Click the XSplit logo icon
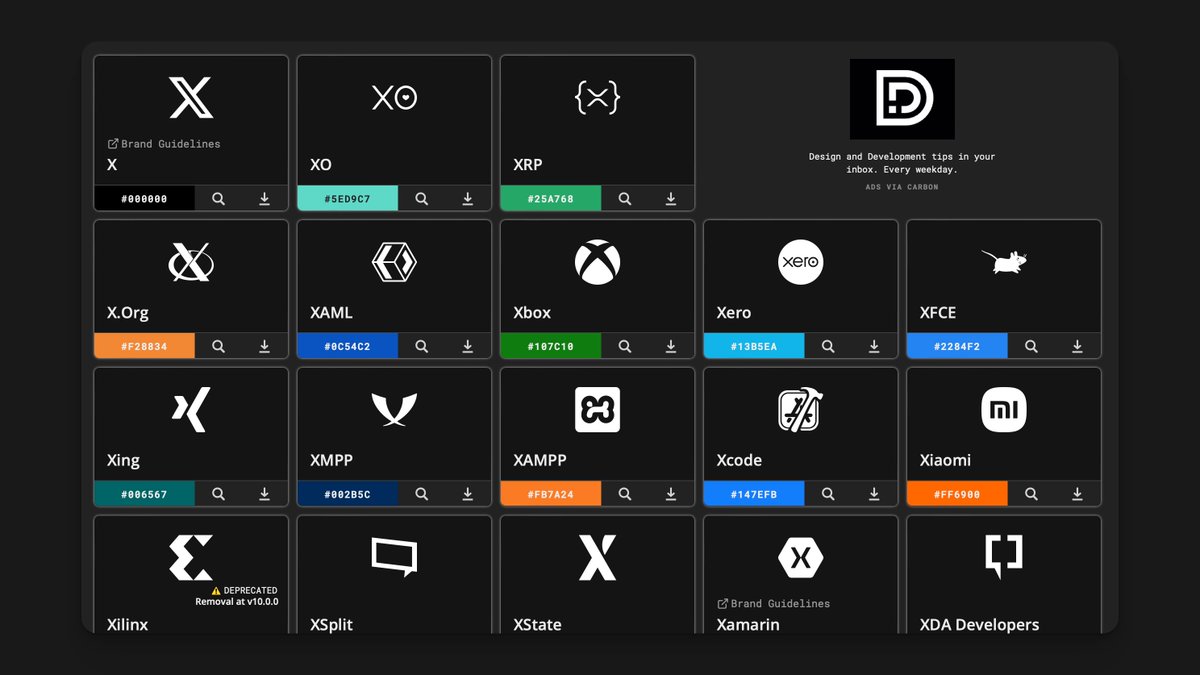This screenshot has height=675, width=1200. pyautogui.click(x=394, y=558)
